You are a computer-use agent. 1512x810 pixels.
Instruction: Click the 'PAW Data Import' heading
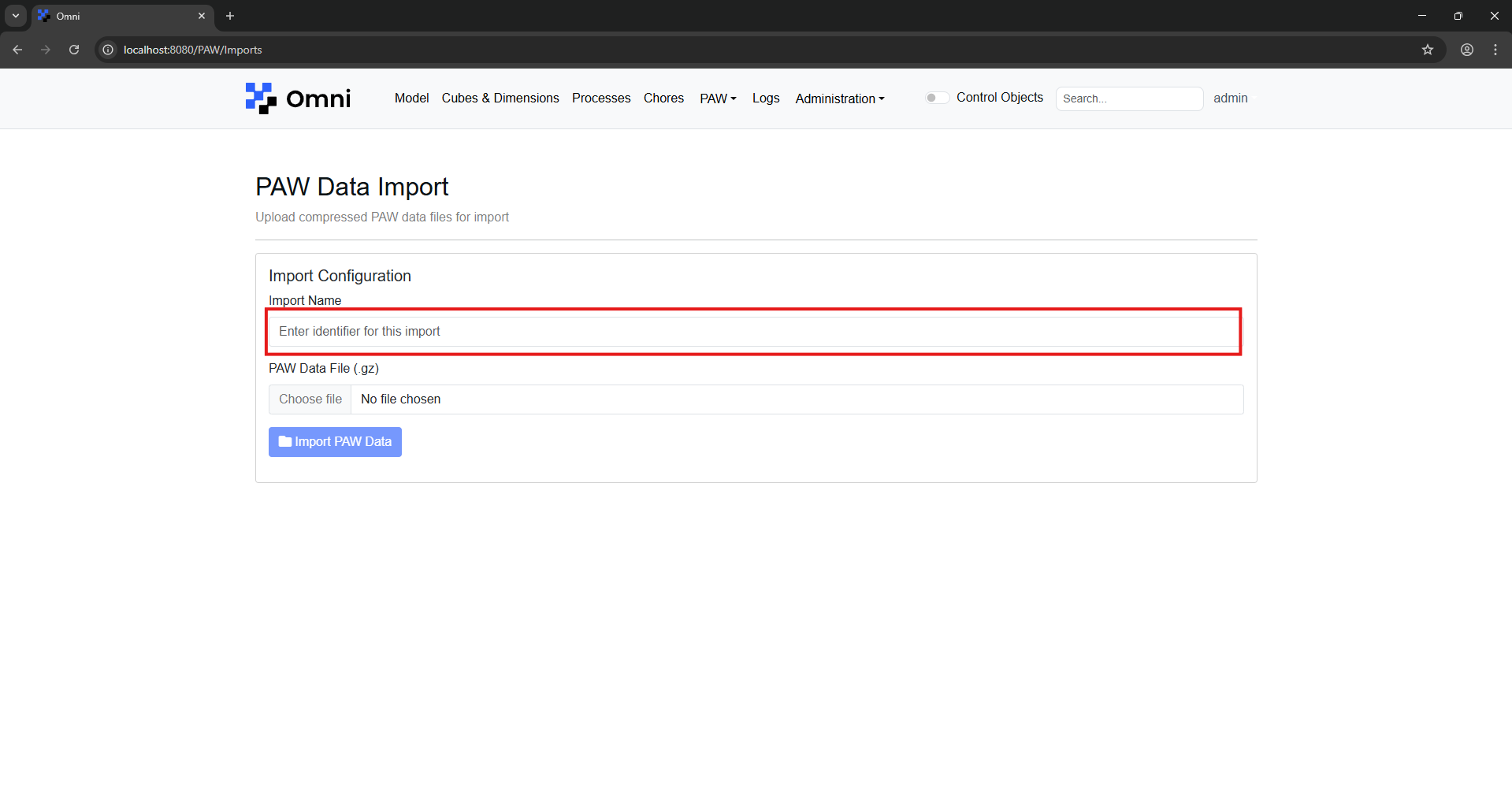coord(351,187)
